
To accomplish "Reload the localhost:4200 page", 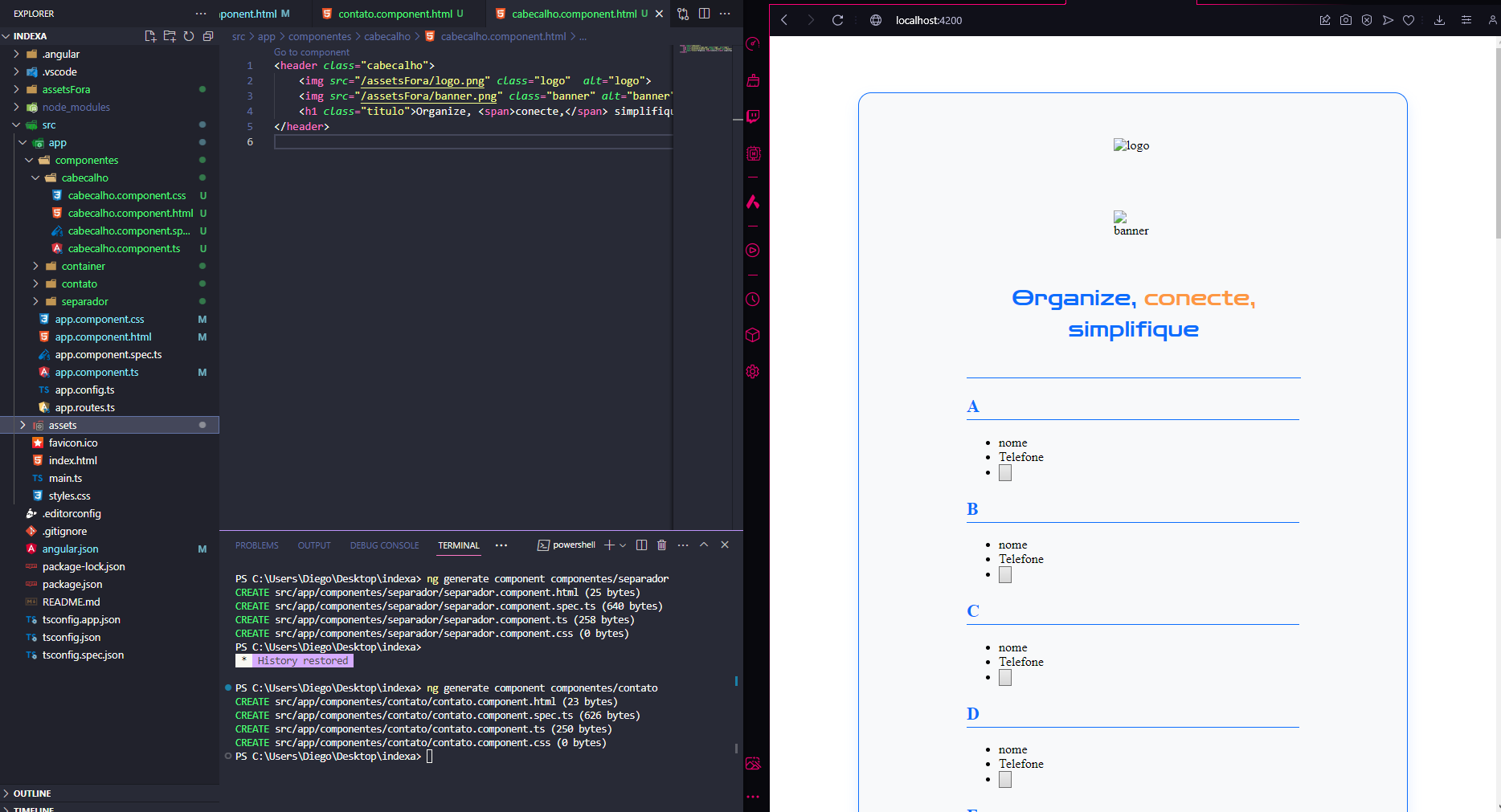I will coord(837,20).
